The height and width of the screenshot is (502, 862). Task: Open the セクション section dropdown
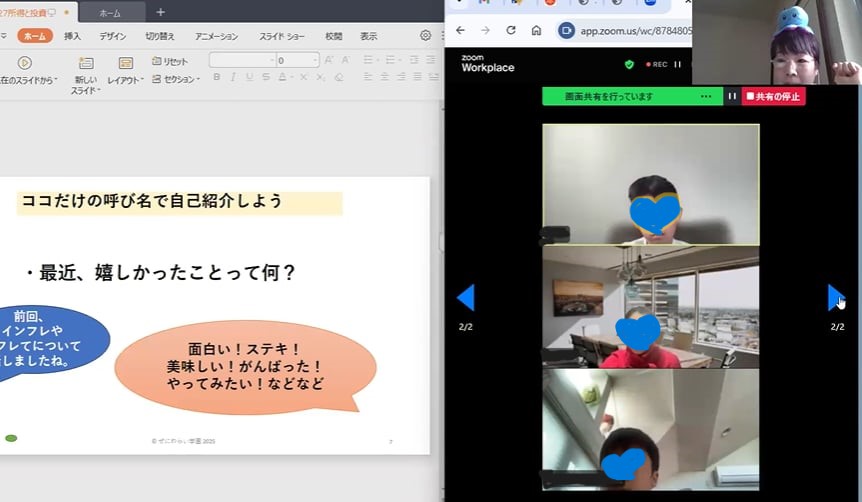(x=180, y=79)
